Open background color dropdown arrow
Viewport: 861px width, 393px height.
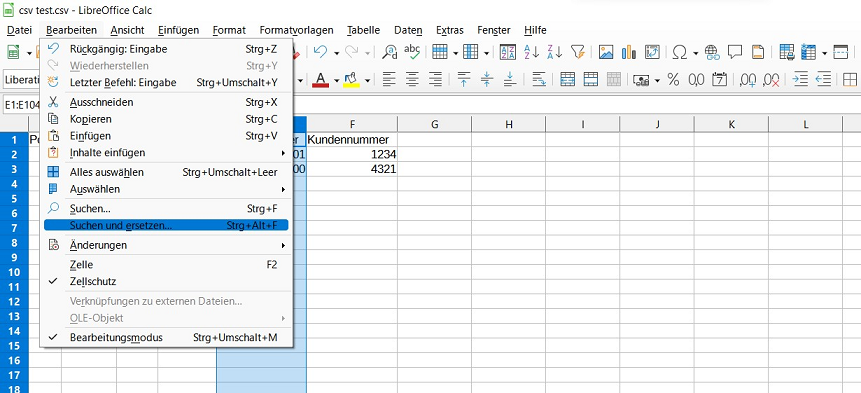(367, 81)
